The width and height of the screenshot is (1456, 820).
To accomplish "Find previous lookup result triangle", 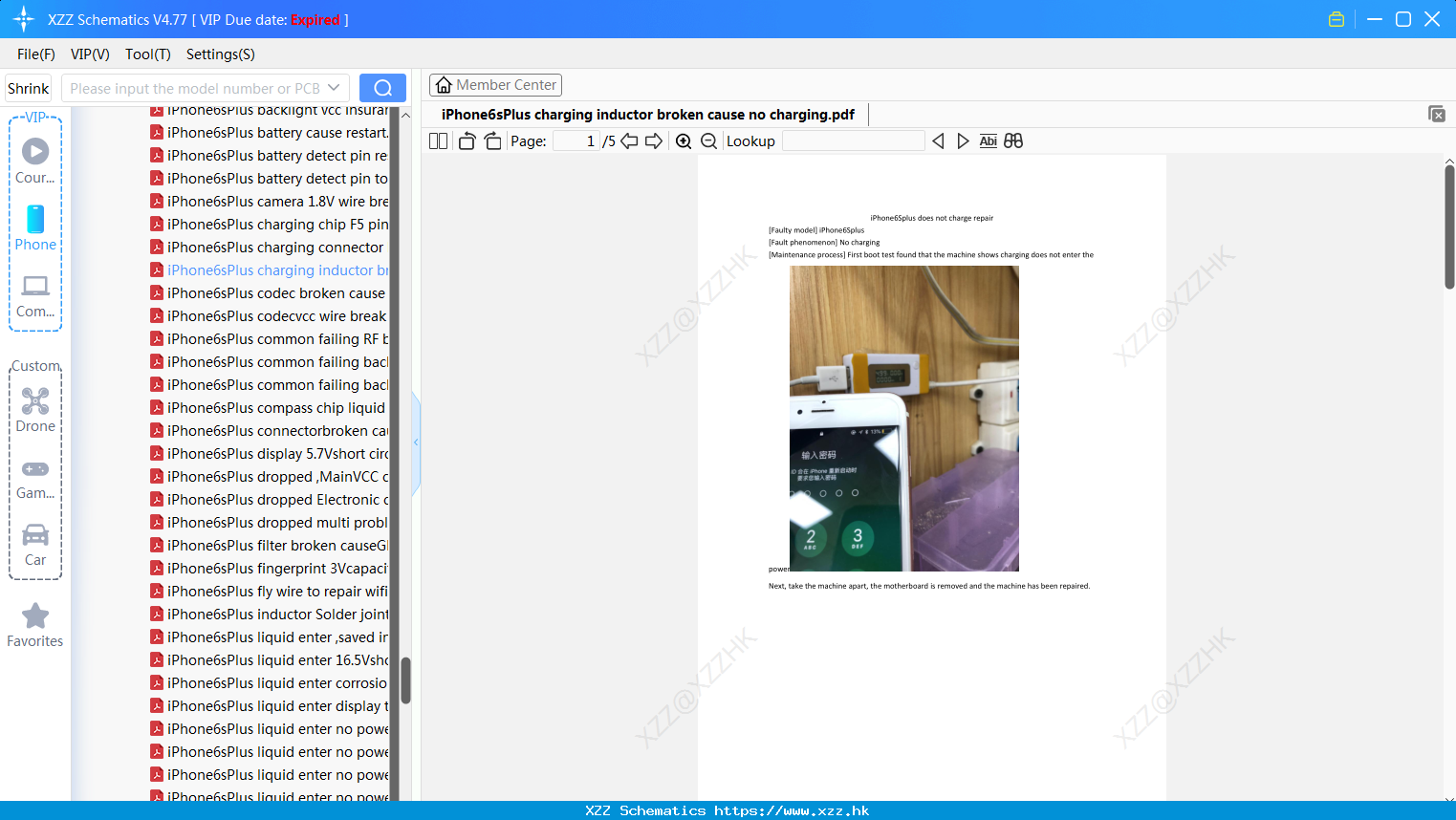I will pyautogui.click(x=938, y=140).
